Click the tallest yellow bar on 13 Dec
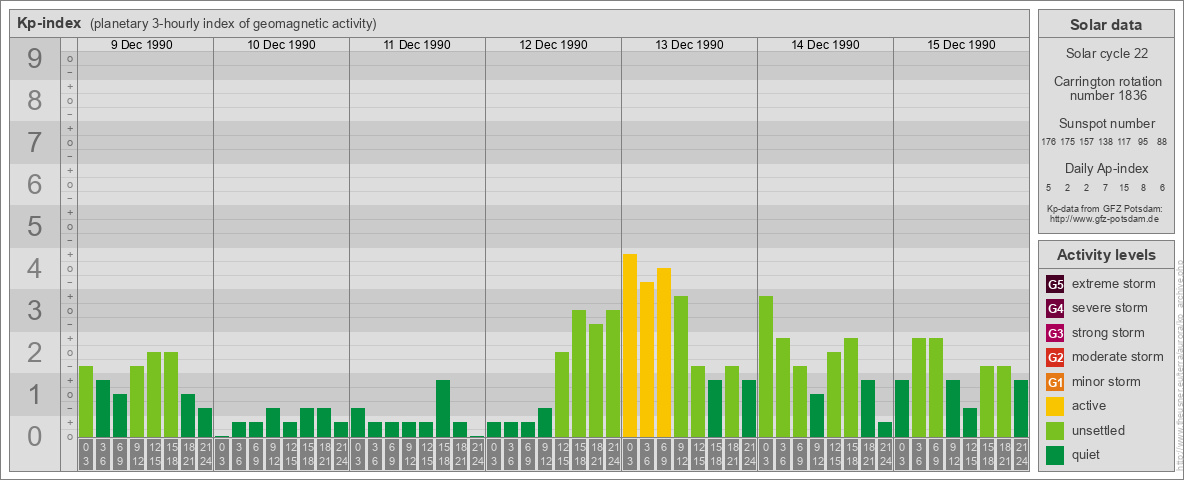 630,346
